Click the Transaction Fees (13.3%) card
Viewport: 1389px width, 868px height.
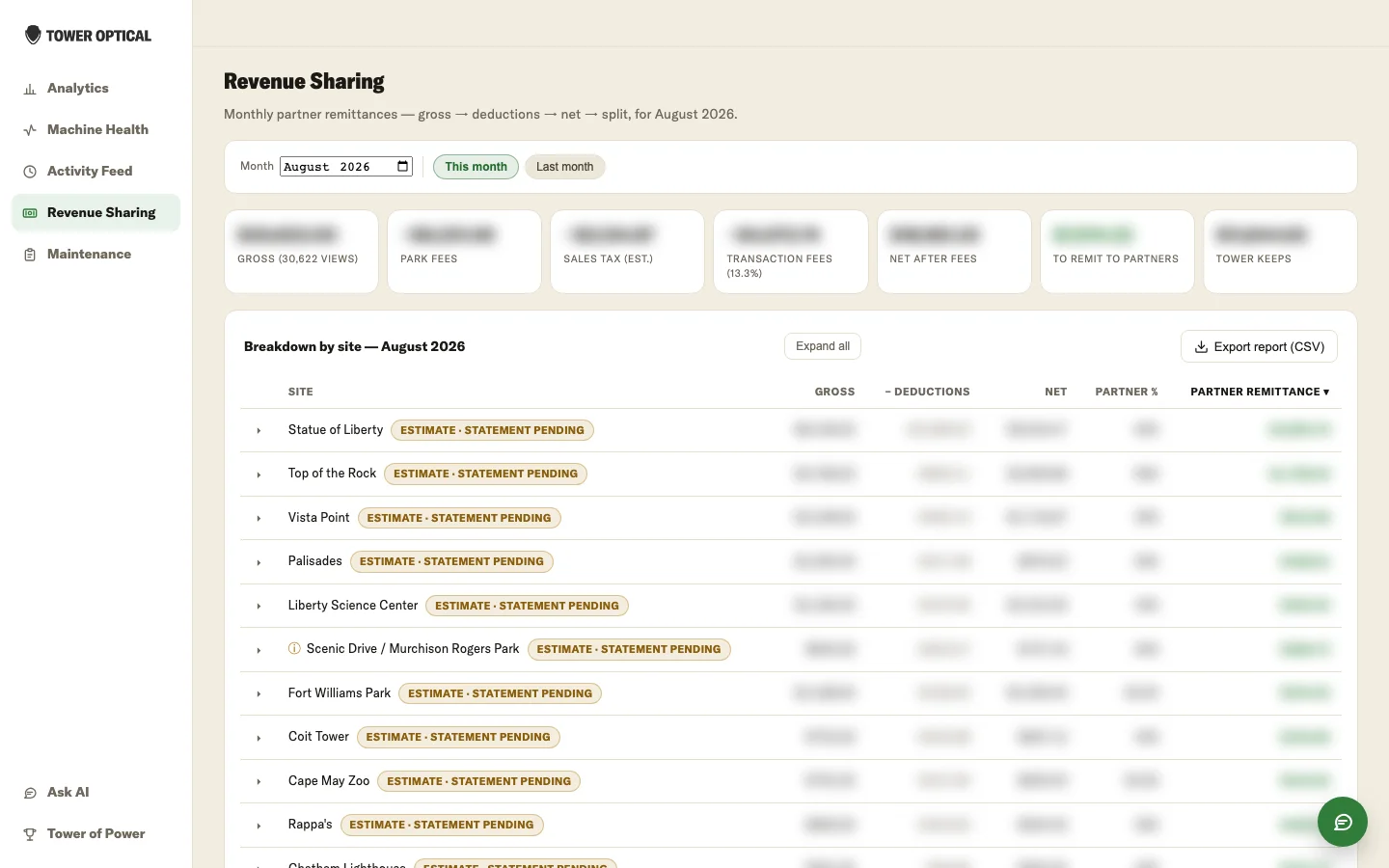(791, 252)
